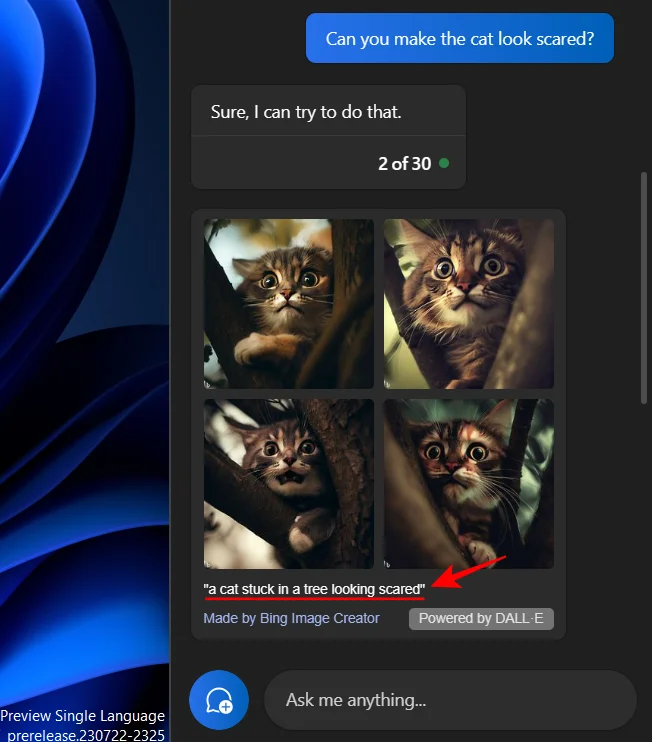The height and width of the screenshot is (742, 652).
Task: Open the close-up wide-eyed tabby face image
Action: coord(468,304)
